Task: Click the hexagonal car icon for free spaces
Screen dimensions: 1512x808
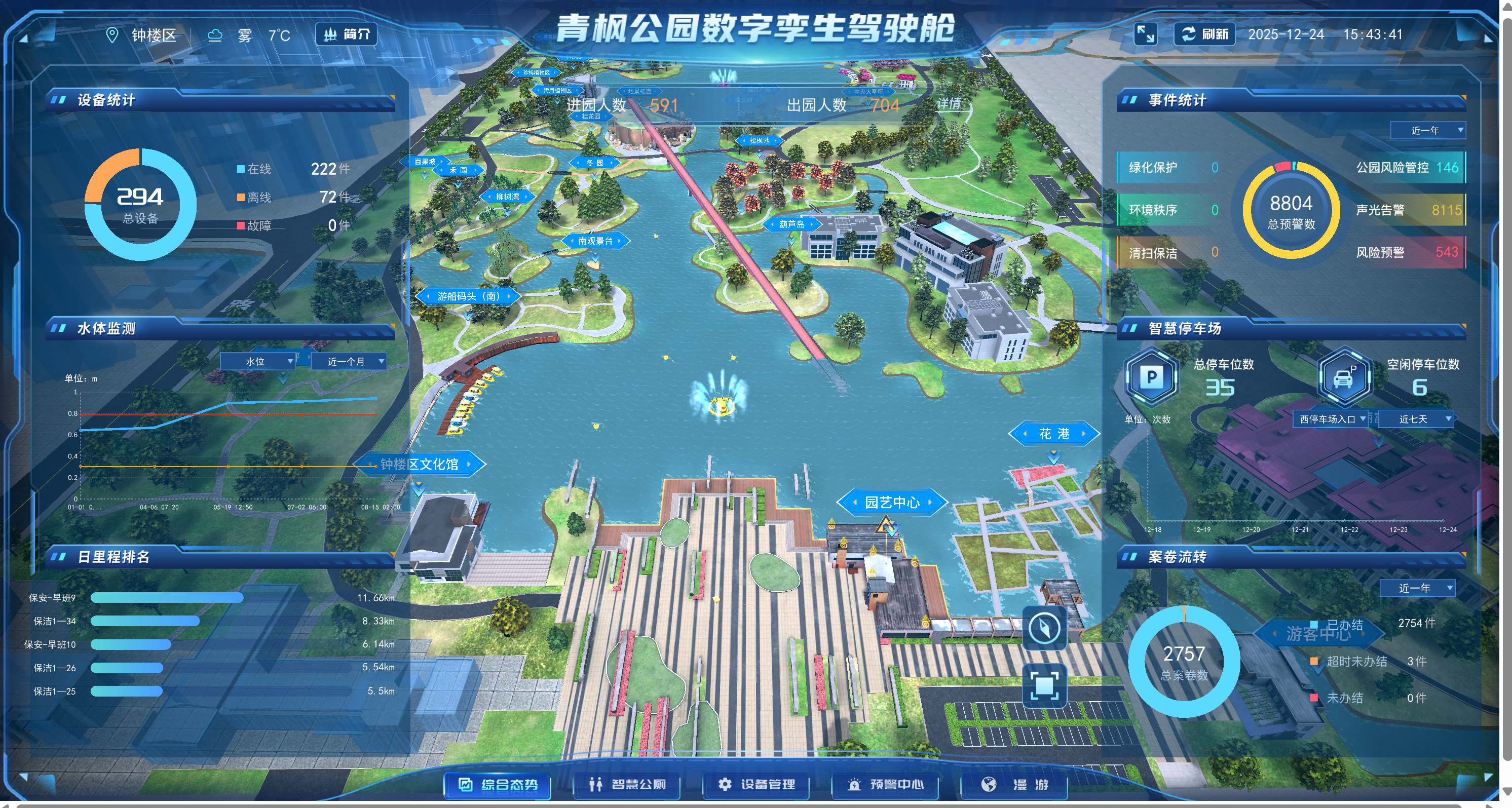Action: [1344, 377]
